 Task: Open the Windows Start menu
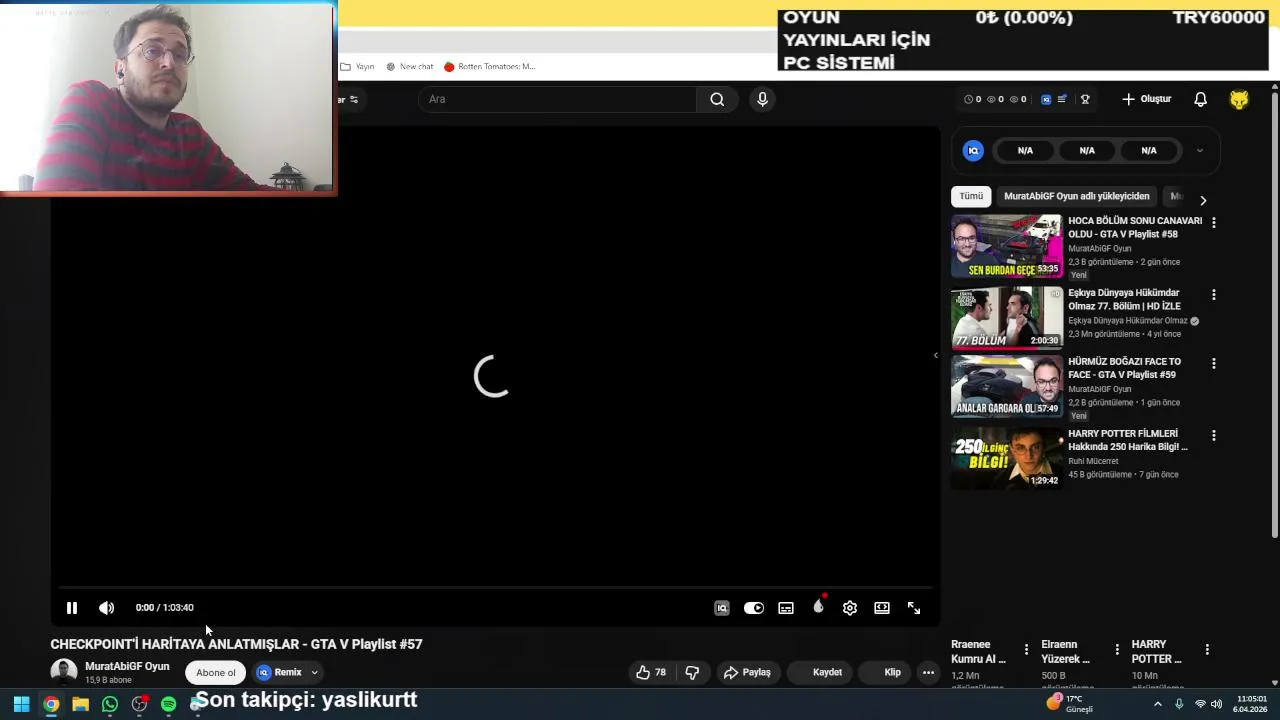click(21, 704)
